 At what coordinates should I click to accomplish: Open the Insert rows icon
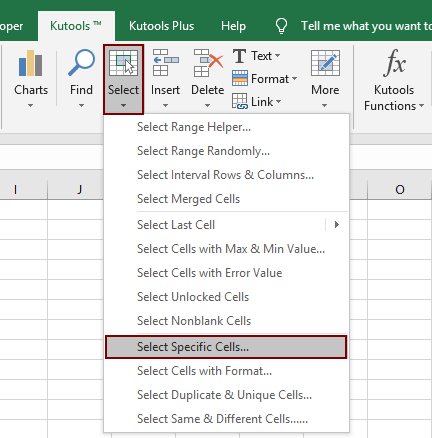click(x=165, y=63)
